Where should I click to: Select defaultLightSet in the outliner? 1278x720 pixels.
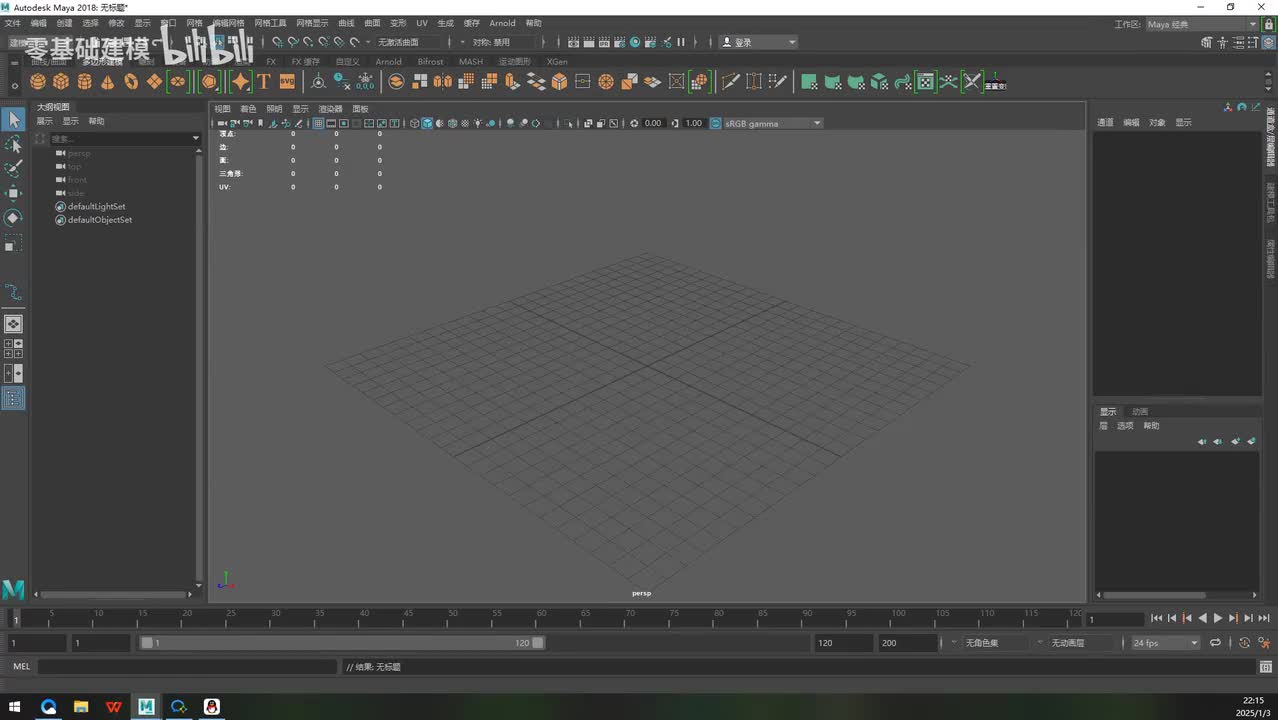pos(96,207)
